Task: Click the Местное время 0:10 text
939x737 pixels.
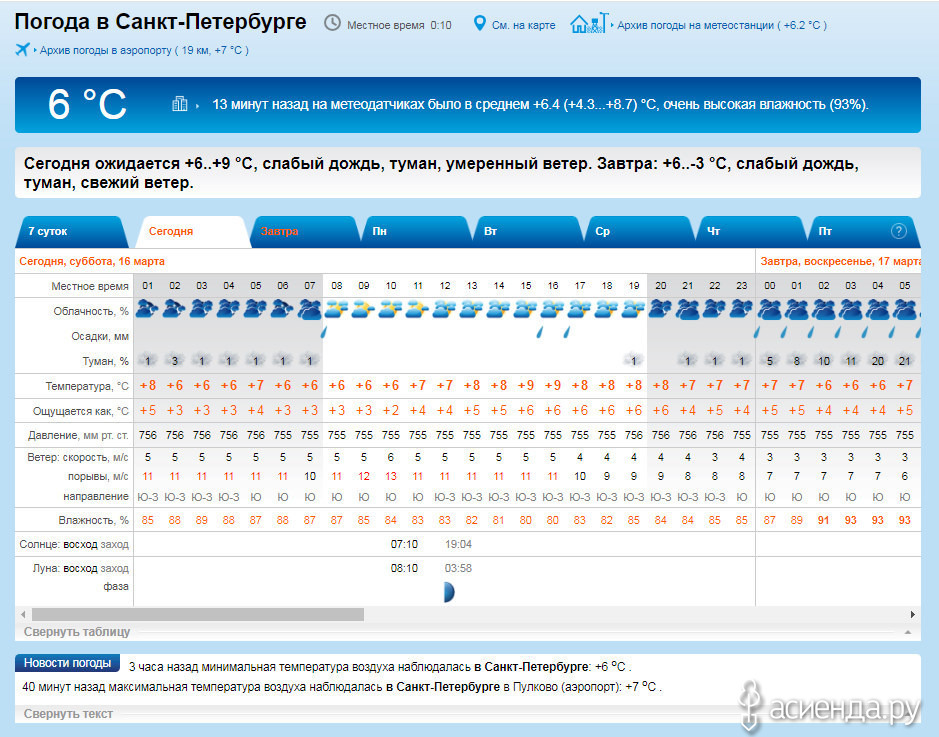Action: click(399, 25)
